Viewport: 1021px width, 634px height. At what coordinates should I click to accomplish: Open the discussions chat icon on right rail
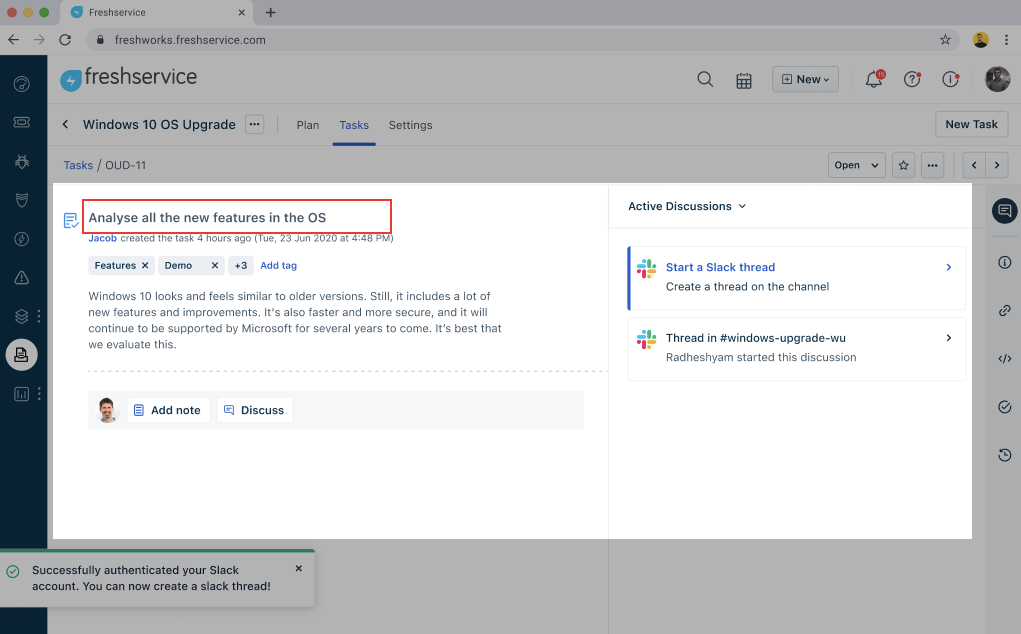click(x=1005, y=211)
